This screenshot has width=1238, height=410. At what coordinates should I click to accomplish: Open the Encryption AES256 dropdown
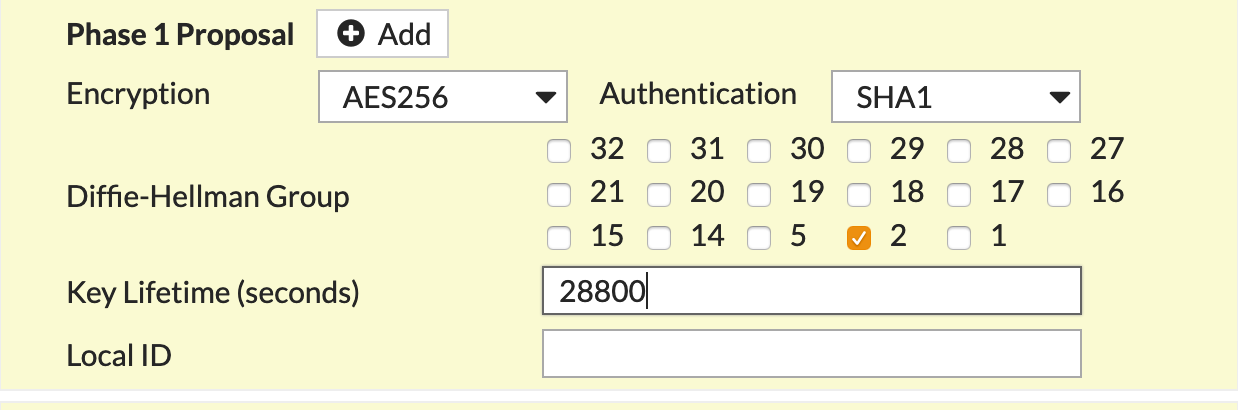click(x=443, y=97)
